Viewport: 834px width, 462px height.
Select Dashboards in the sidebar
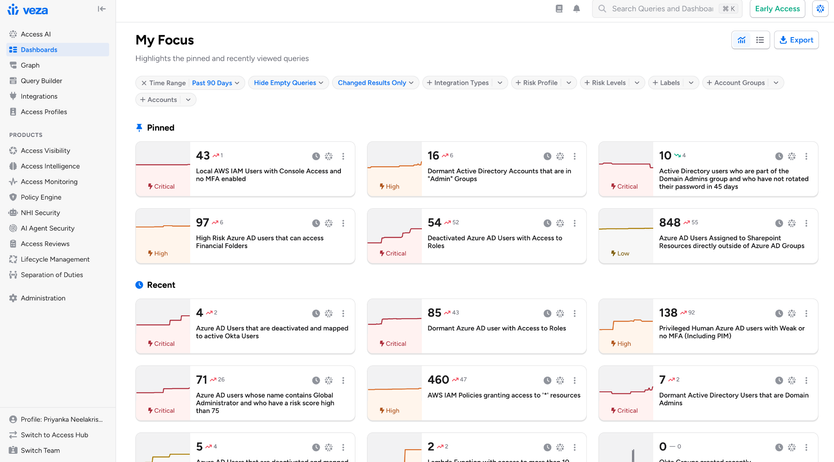(x=57, y=49)
